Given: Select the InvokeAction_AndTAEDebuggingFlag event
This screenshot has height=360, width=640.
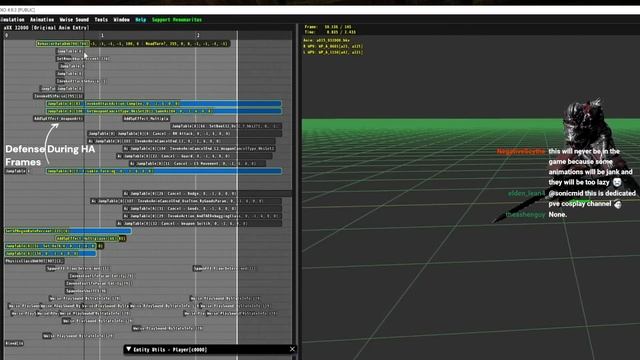Looking at the screenshot, I should coord(202,216).
